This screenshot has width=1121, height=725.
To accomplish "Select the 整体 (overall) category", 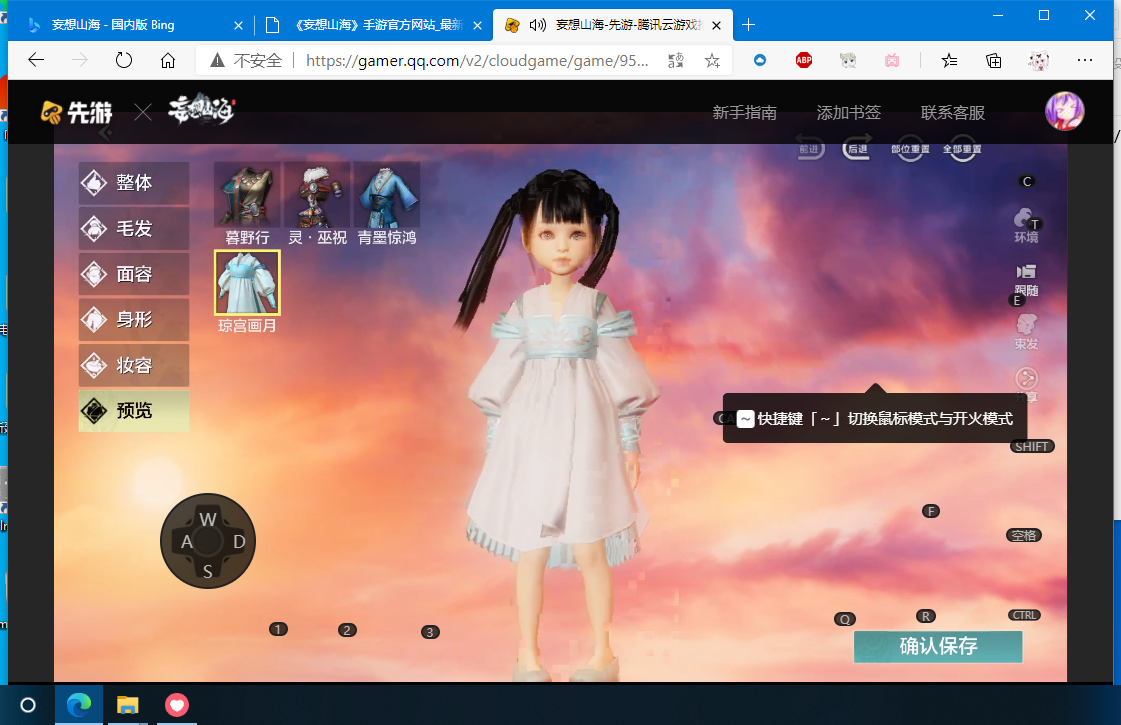I will click(x=134, y=183).
